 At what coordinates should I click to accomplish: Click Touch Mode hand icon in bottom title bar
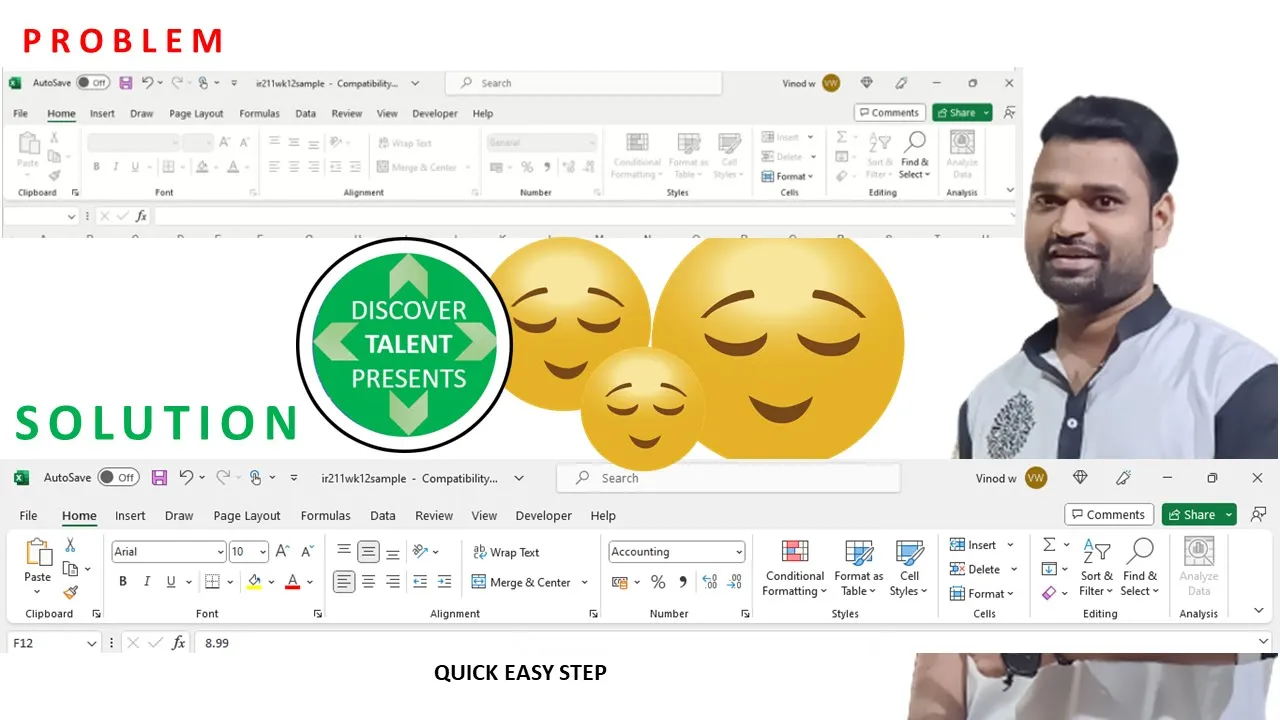(256, 478)
